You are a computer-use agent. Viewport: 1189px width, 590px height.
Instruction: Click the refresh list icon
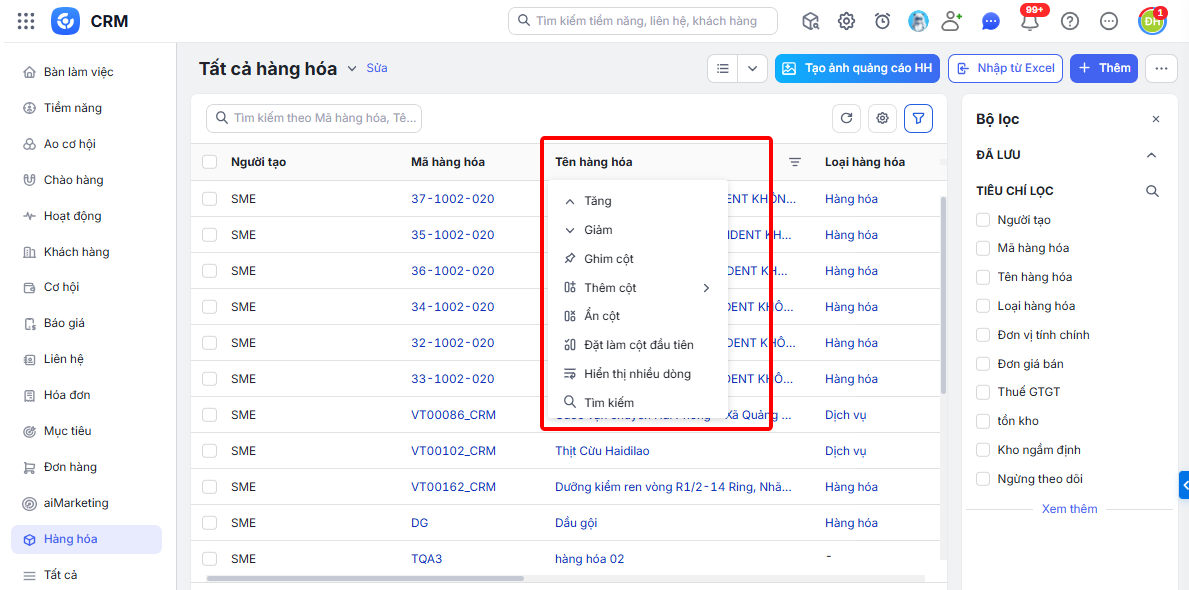pos(846,118)
